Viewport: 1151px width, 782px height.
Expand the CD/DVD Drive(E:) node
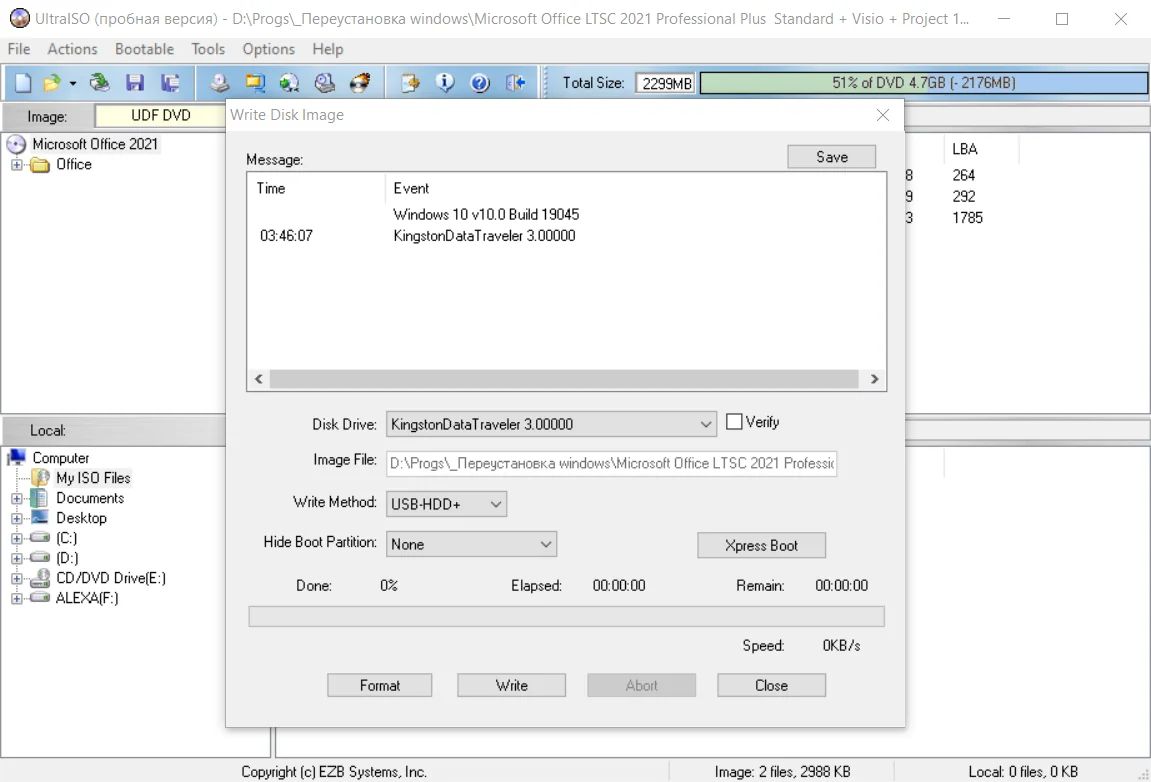coord(16,579)
